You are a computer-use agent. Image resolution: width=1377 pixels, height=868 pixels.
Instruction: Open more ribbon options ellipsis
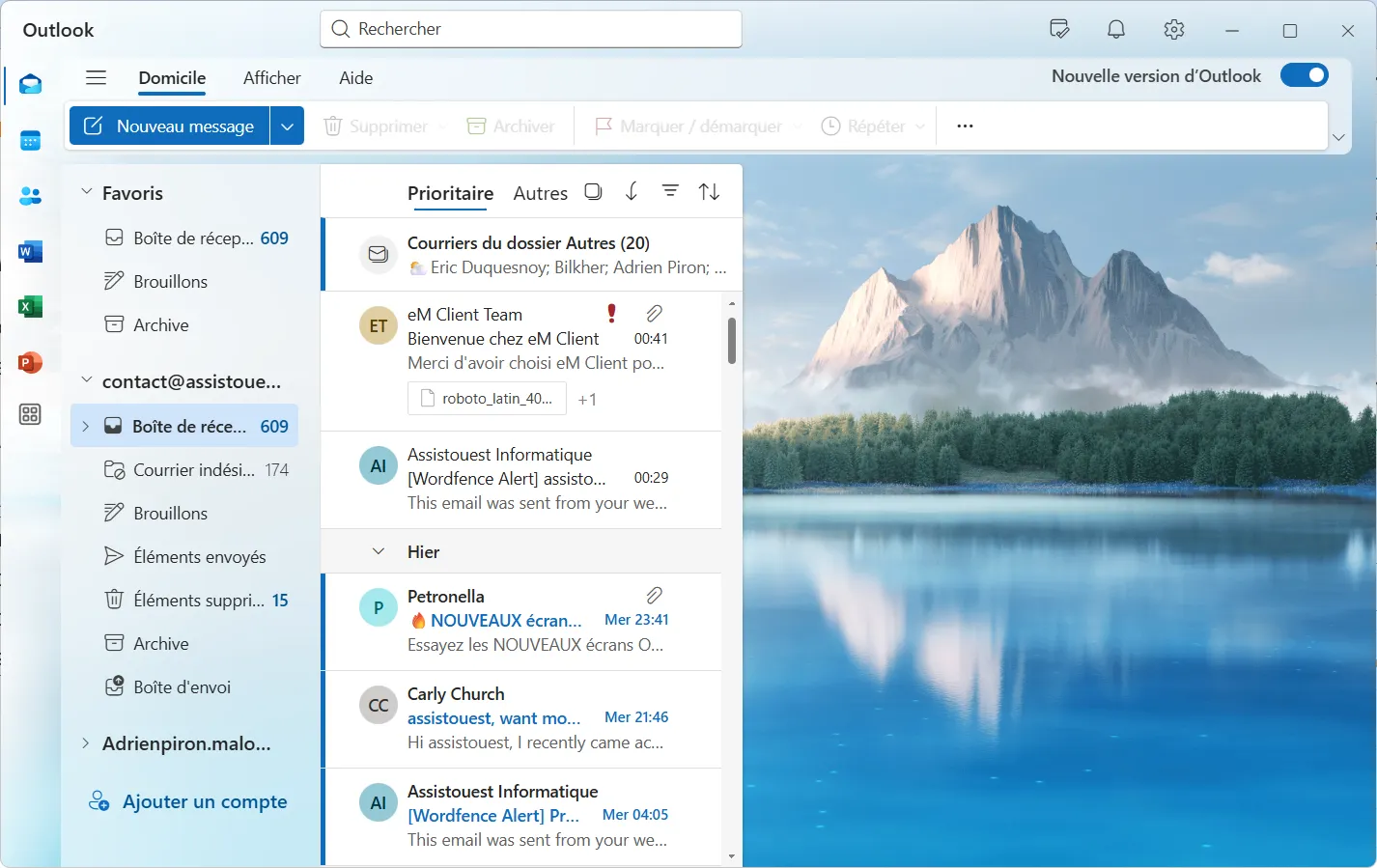pos(965,126)
